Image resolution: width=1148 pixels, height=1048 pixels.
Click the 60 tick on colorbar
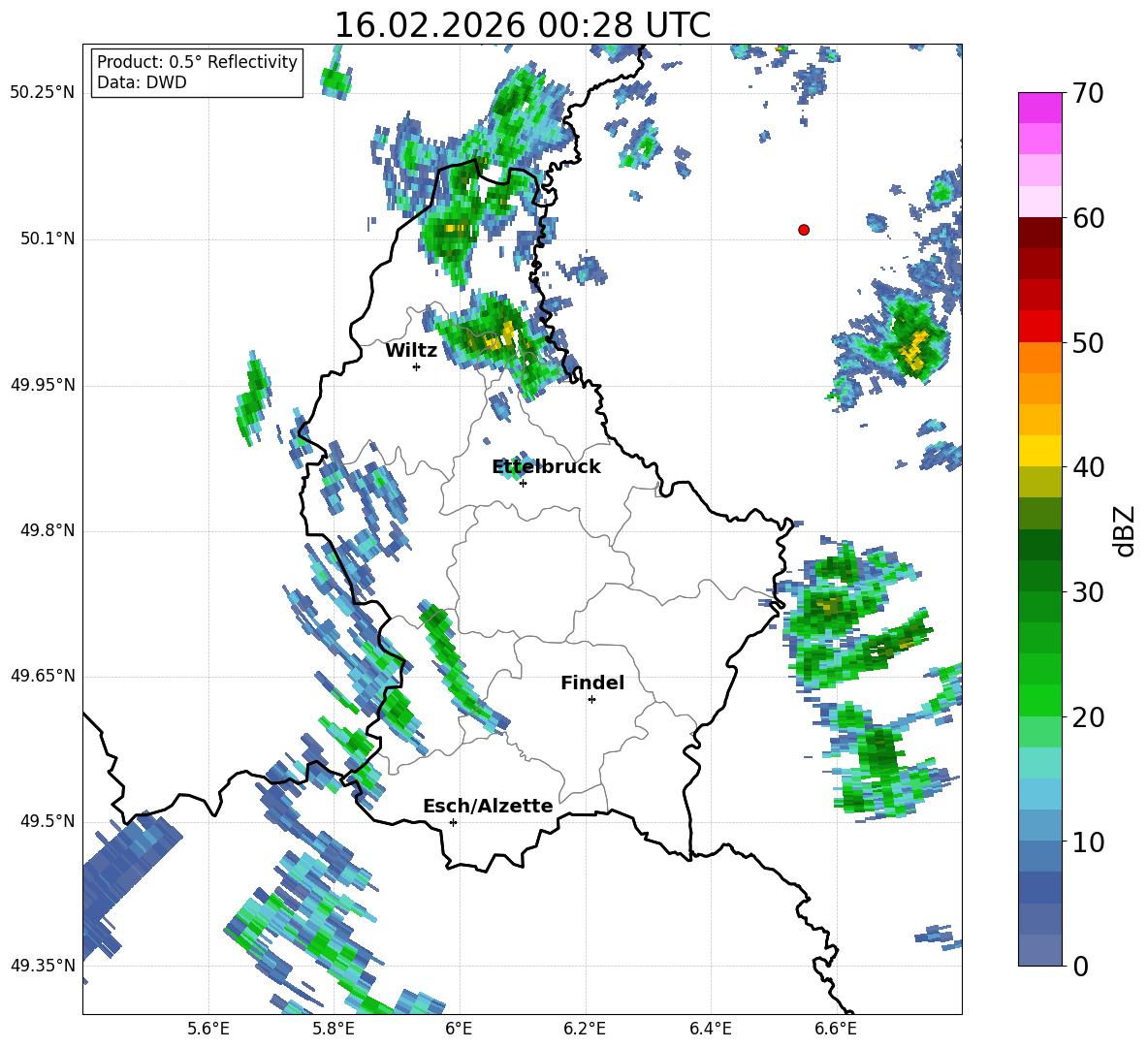point(1089,218)
